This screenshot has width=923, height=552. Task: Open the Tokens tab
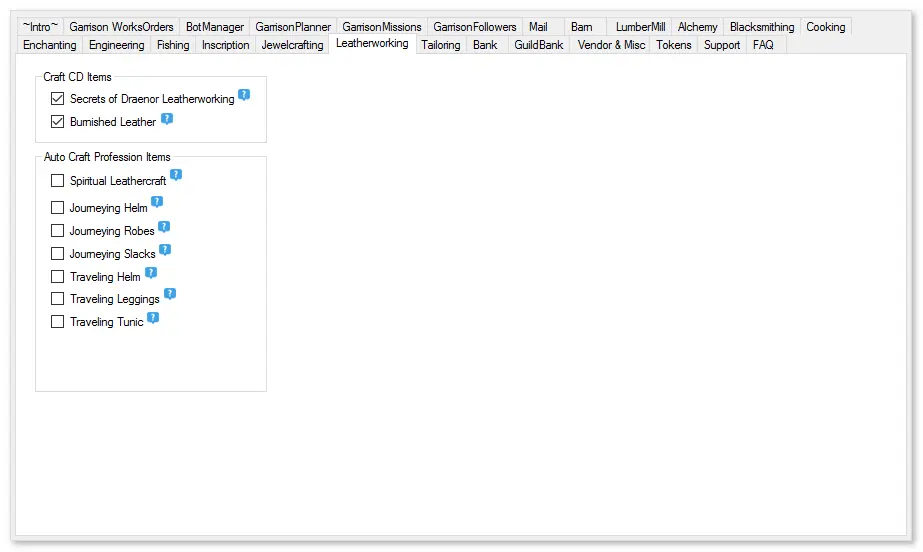pyautogui.click(x=674, y=45)
